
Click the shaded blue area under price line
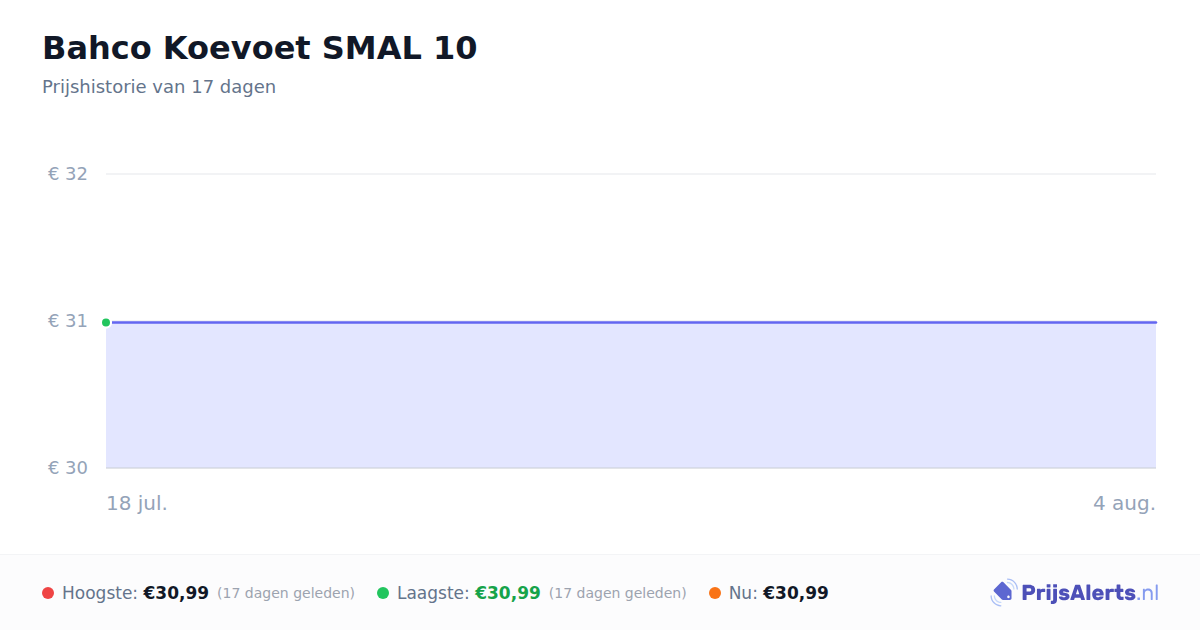pos(631,396)
